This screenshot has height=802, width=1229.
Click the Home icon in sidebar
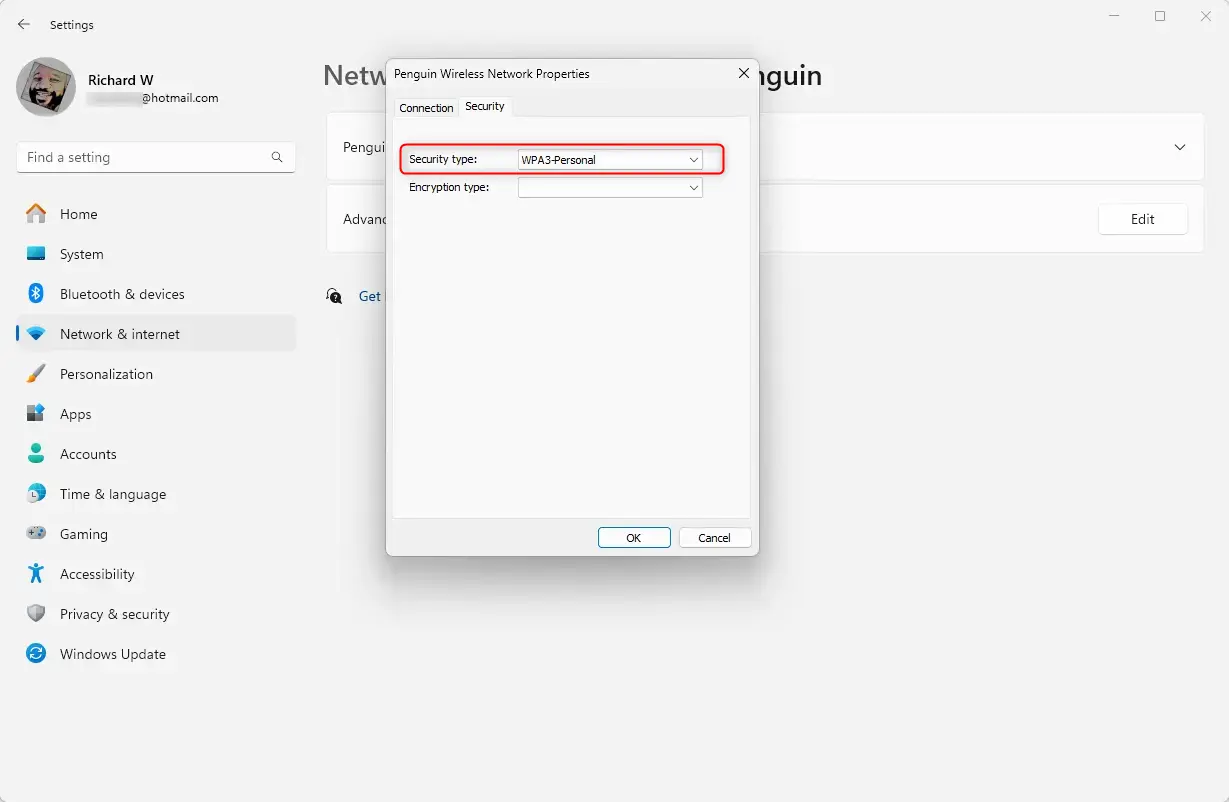tap(36, 214)
